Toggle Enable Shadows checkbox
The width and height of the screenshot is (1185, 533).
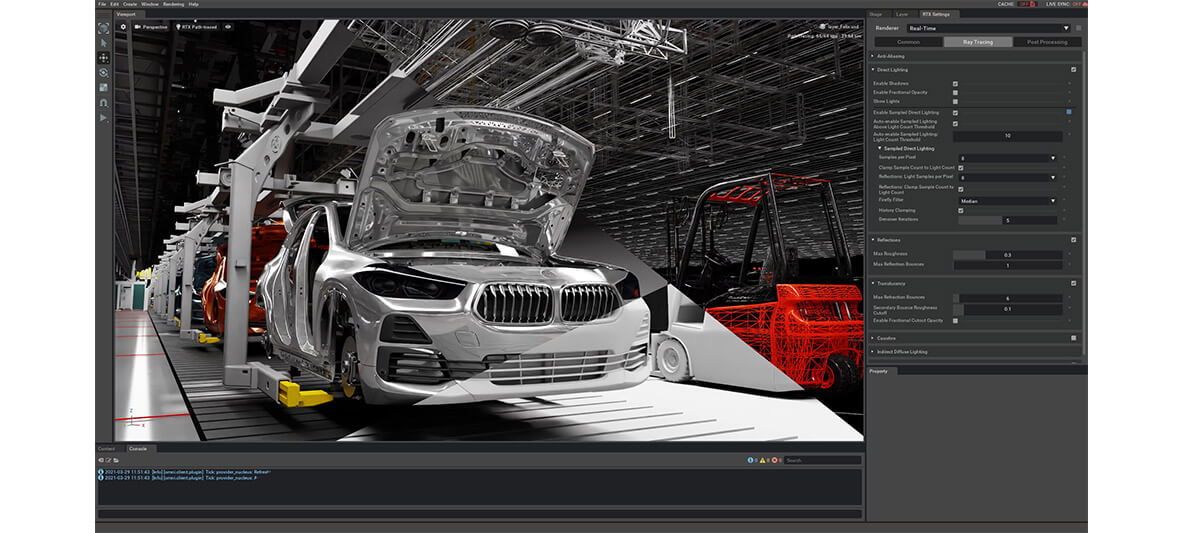[955, 83]
